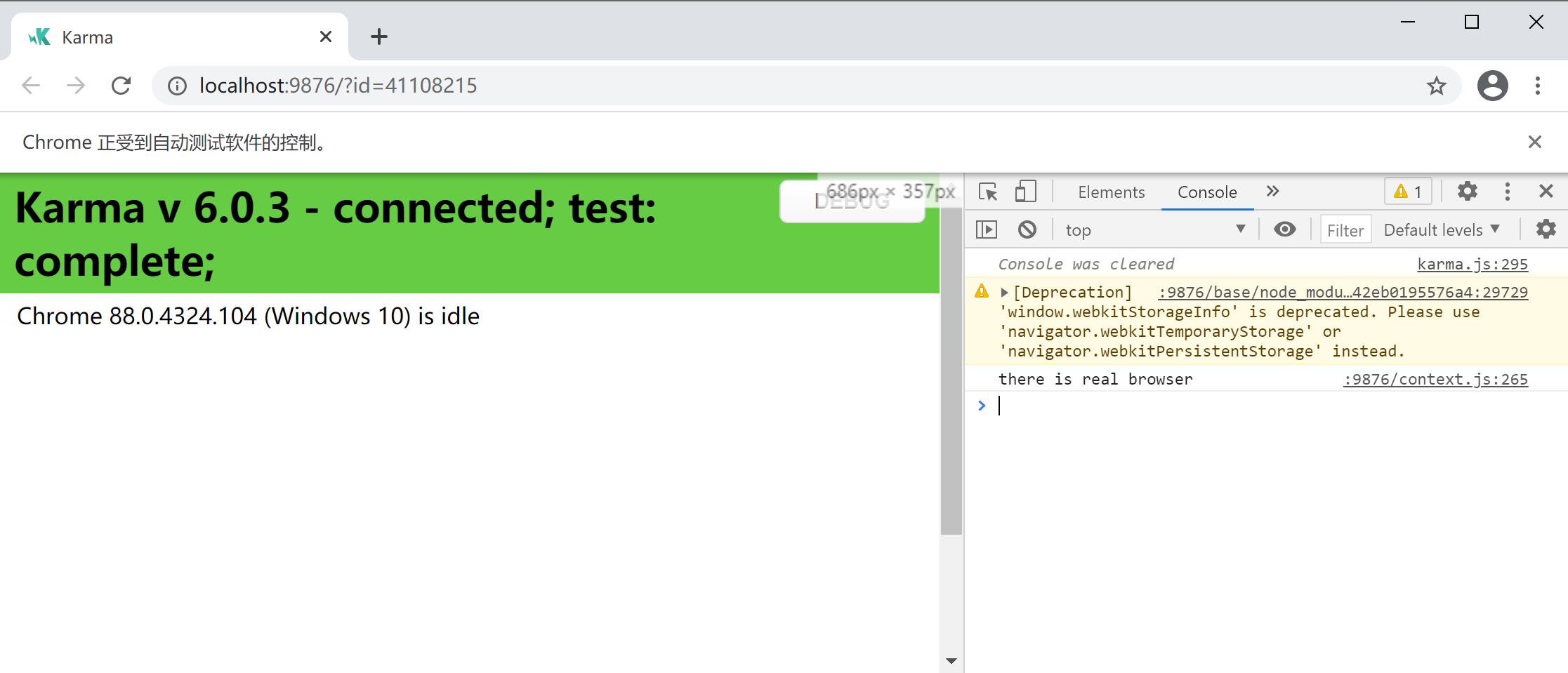The height and width of the screenshot is (673, 1568).
Task: Open the DevTools three-dot customize menu
Action: click(1507, 191)
